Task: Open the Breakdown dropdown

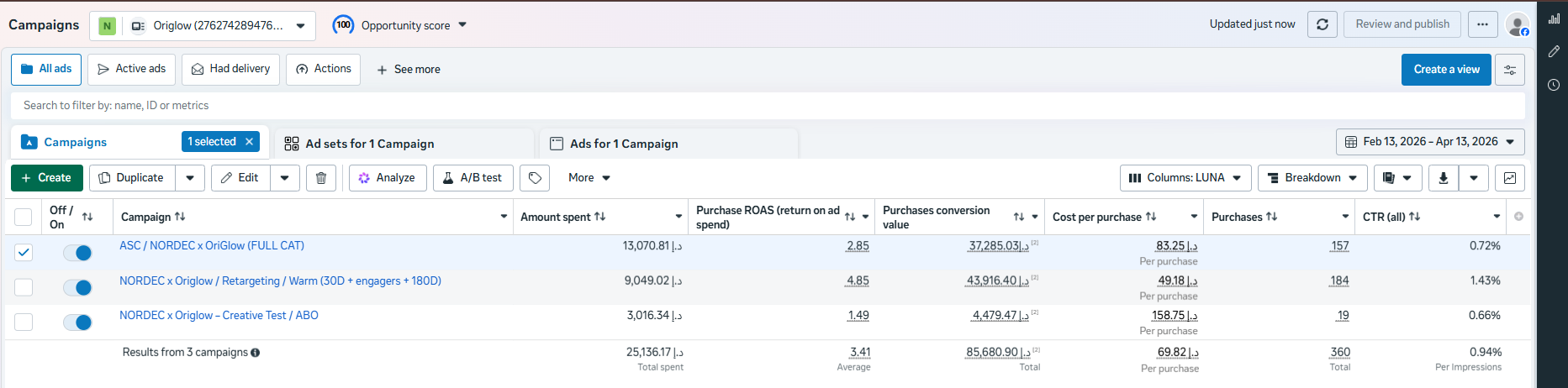Action: [x=1312, y=178]
